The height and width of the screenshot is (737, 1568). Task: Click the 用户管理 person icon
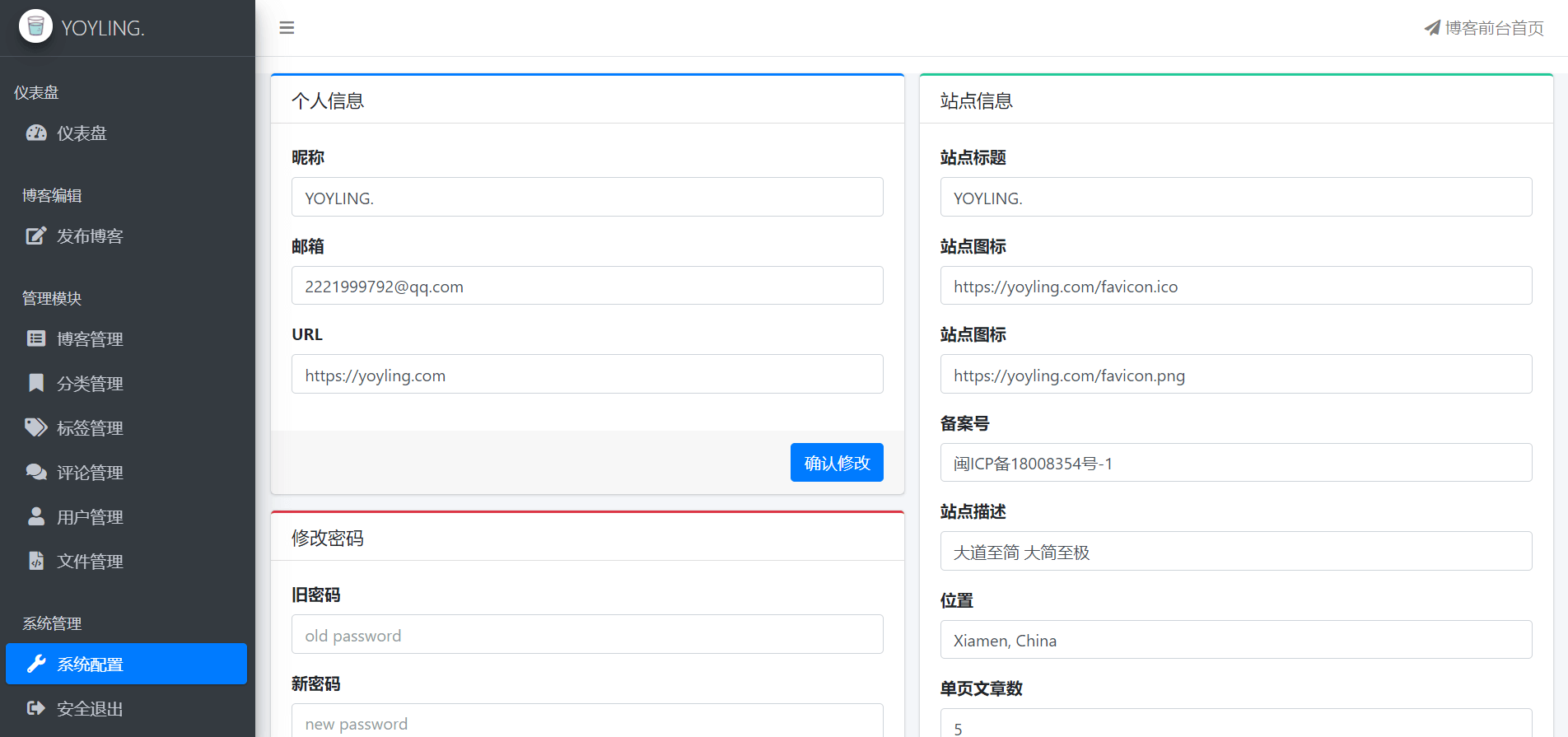[x=36, y=516]
